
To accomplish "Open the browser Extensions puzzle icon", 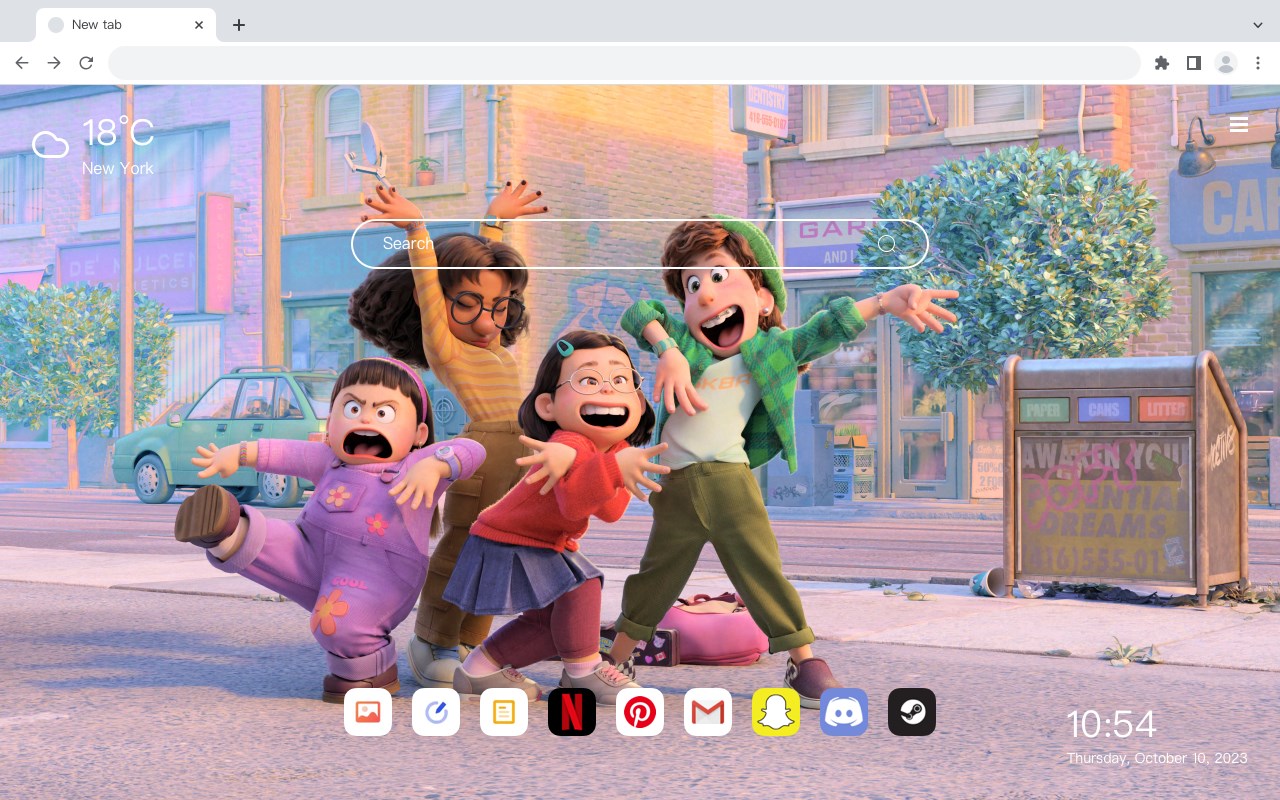I will 1161,63.
